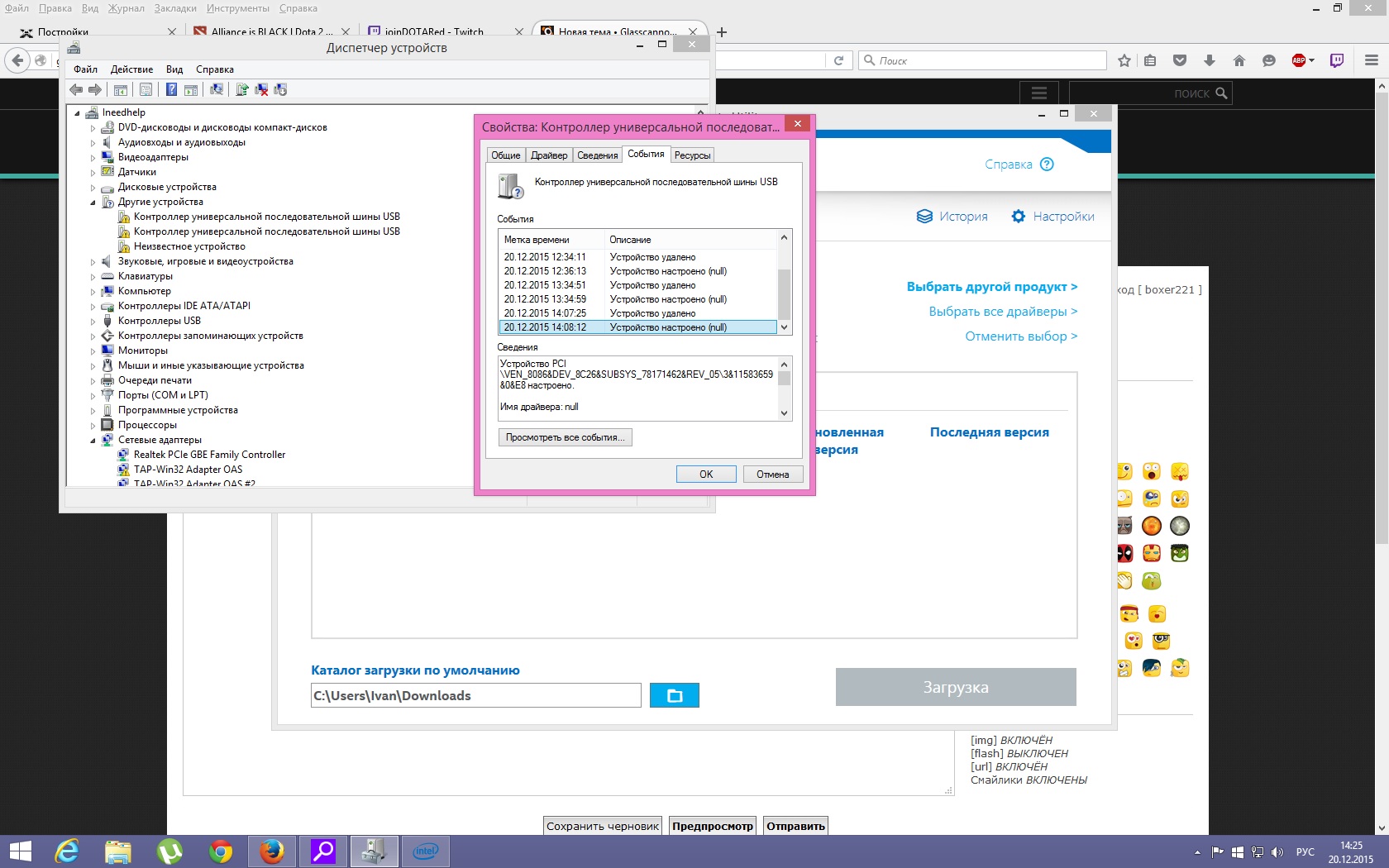Open the Сведения tab
The height and width of the screenshot is (868, 1389).
coord(597,155)
